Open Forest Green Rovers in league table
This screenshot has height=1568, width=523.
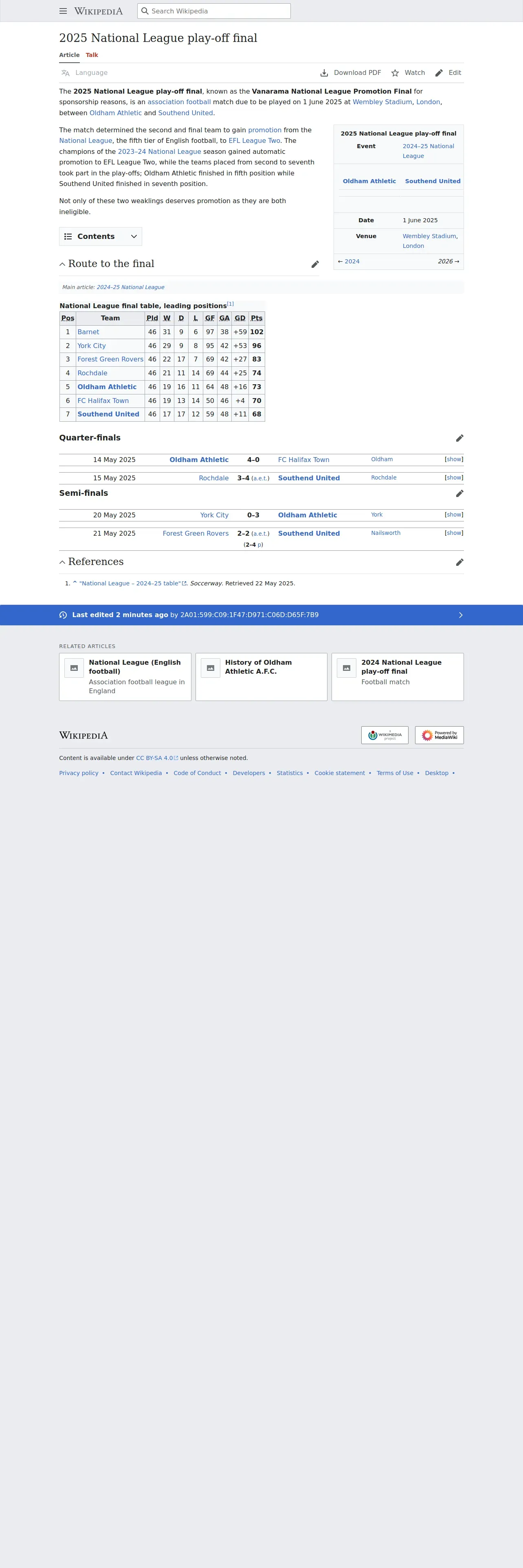tap(110, 360)
